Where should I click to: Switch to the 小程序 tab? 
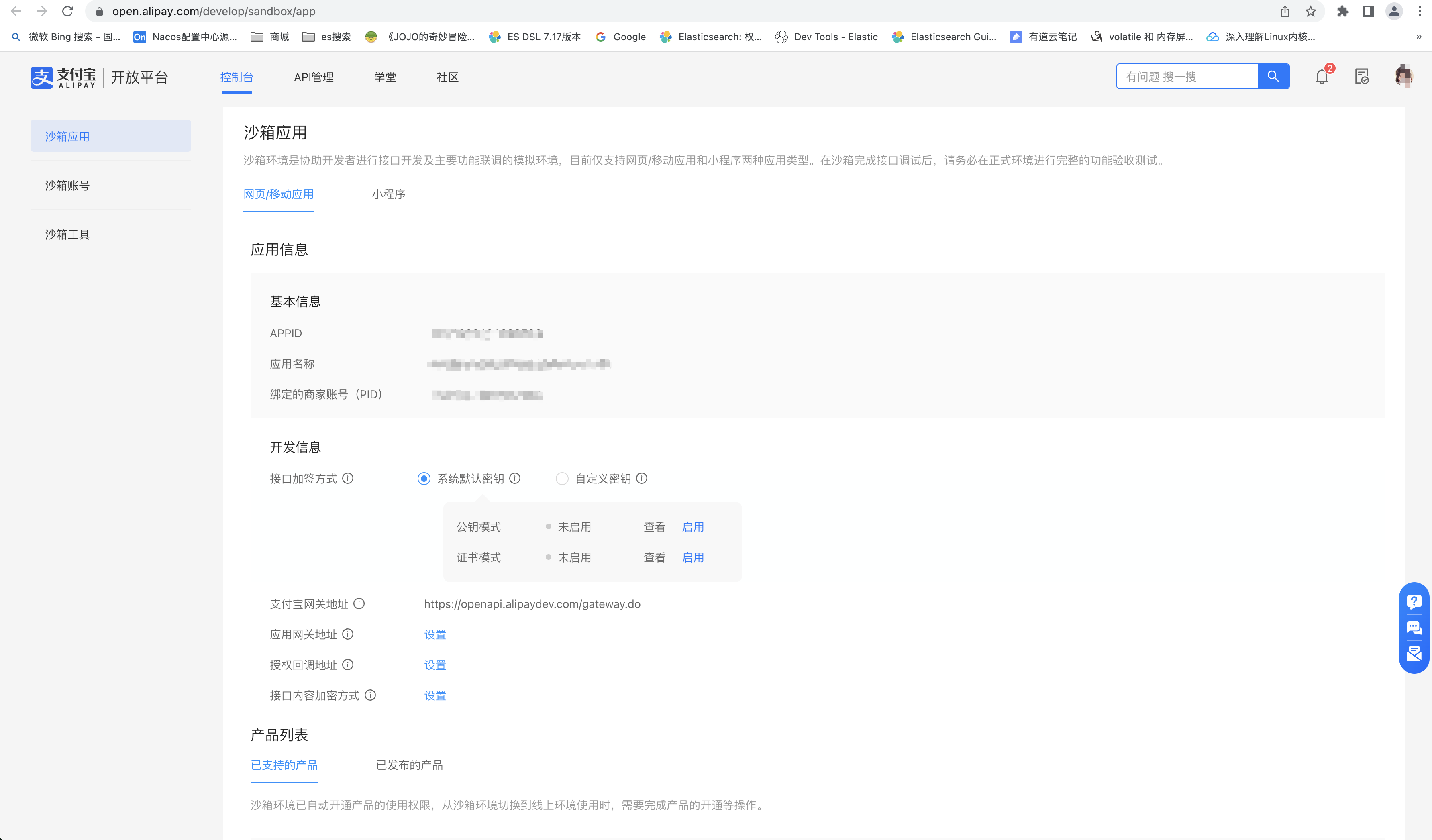pyautogui.click(x=389, y=194)
